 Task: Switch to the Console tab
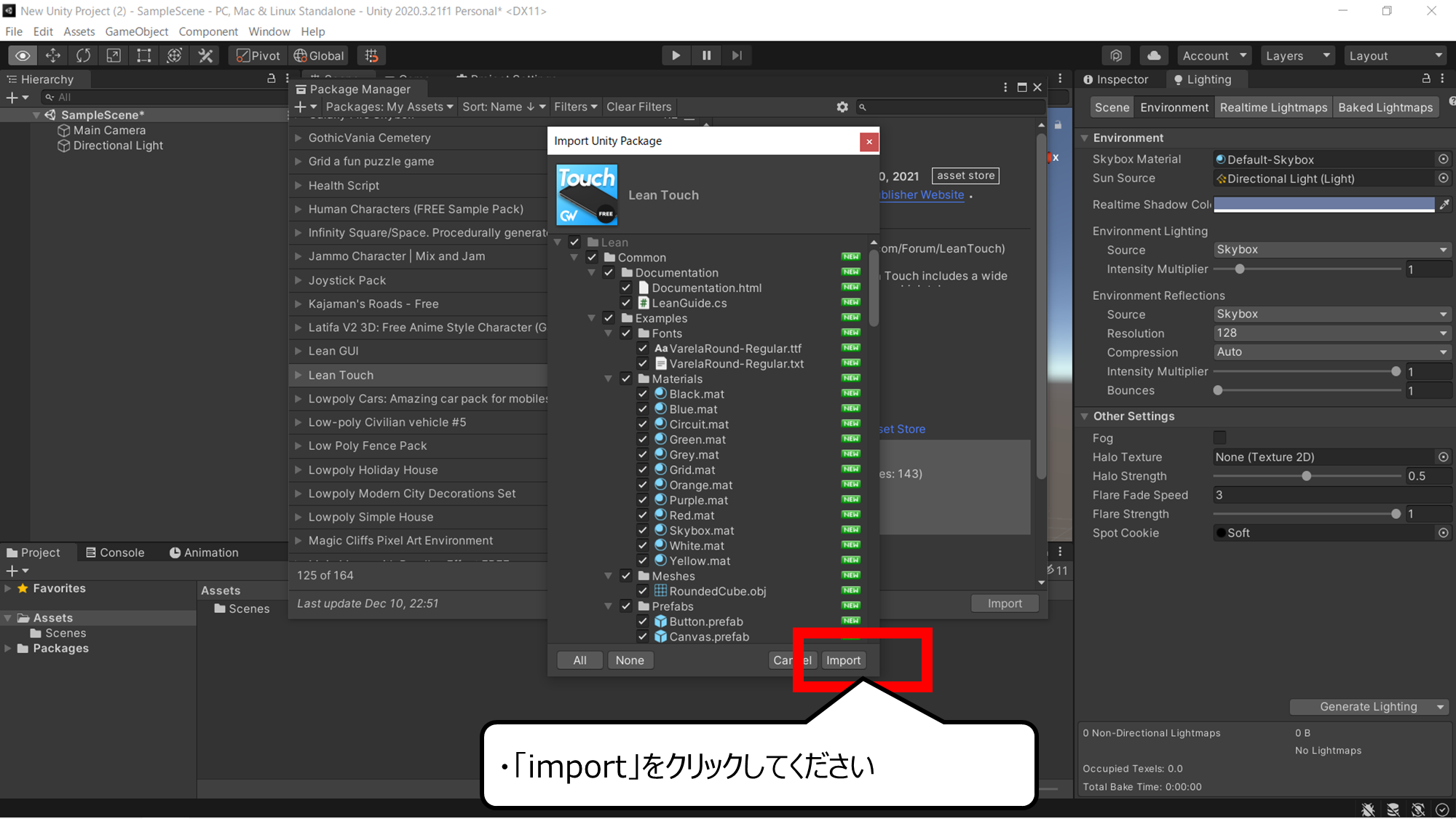point(115,553)
